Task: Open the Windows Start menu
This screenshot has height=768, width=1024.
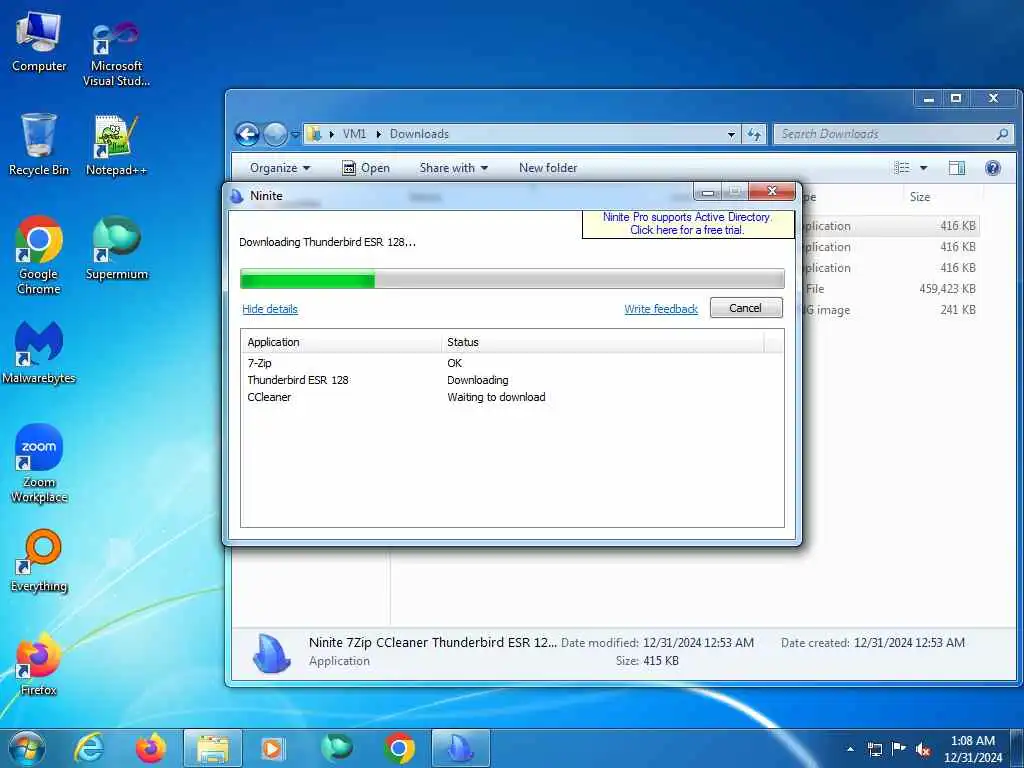Action: click(27, 748)
